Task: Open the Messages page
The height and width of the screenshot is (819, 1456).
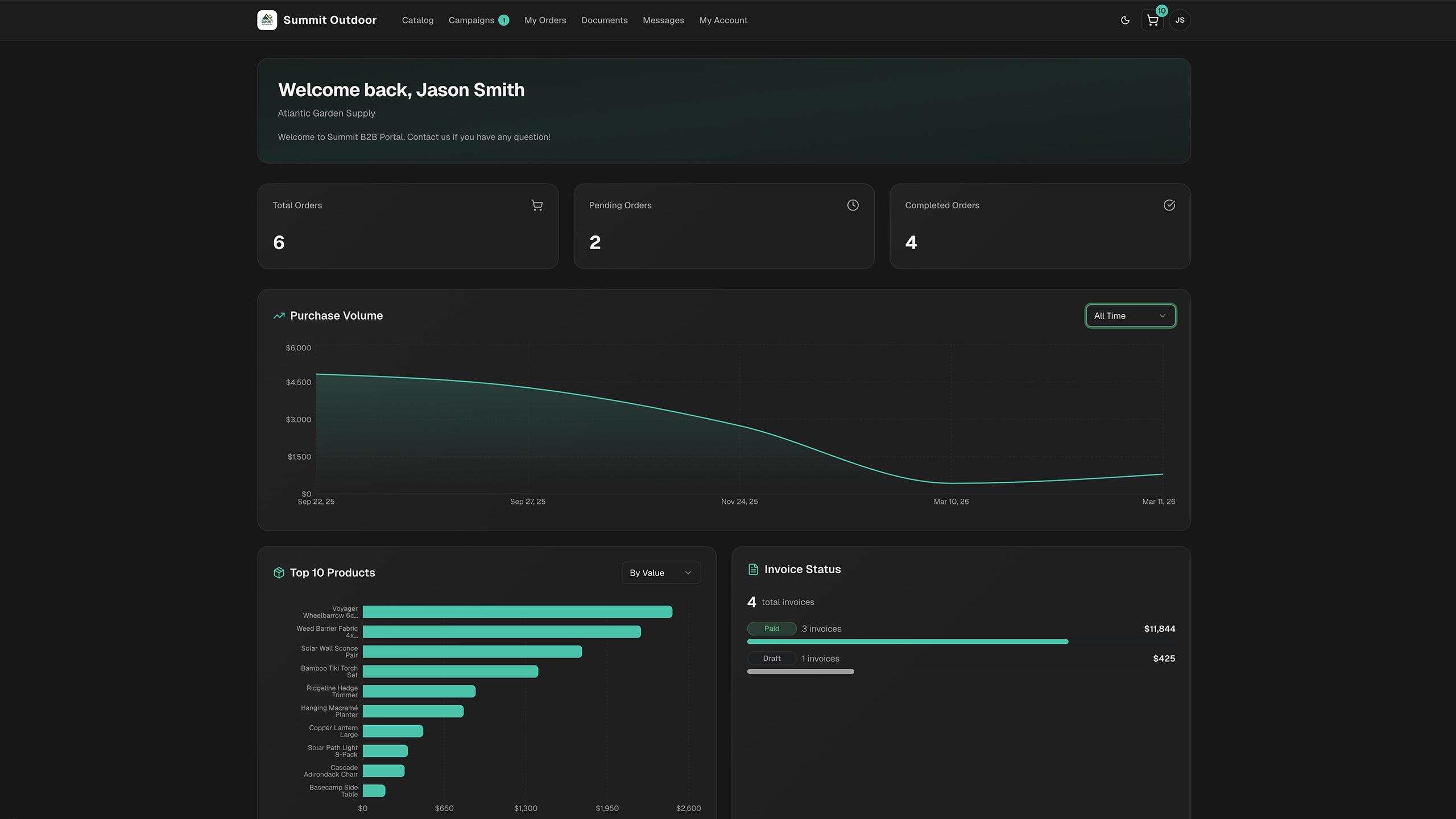Action: coord(663,20)
